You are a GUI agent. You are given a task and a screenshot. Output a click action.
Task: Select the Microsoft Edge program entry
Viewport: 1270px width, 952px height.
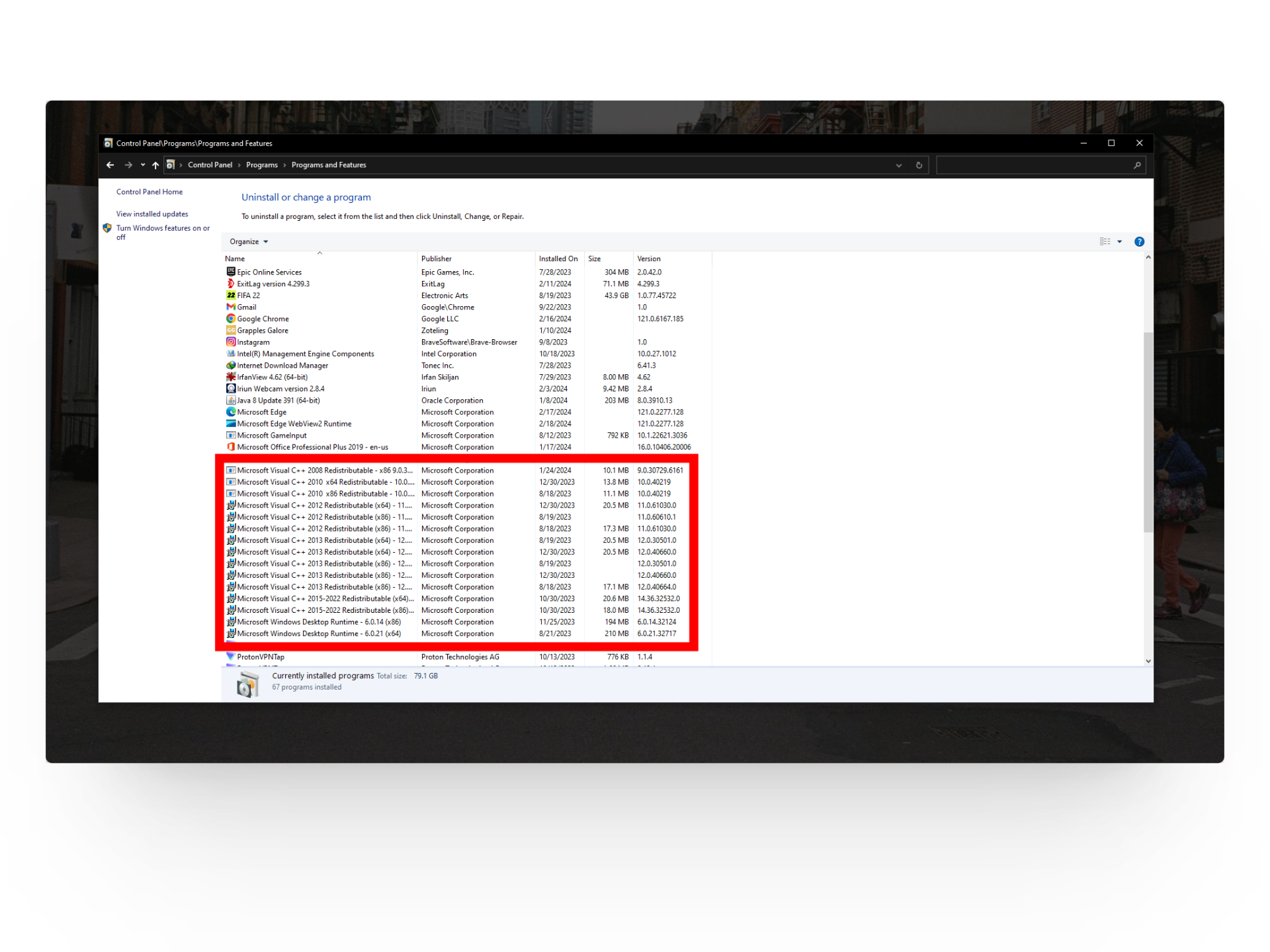[261, 413]
